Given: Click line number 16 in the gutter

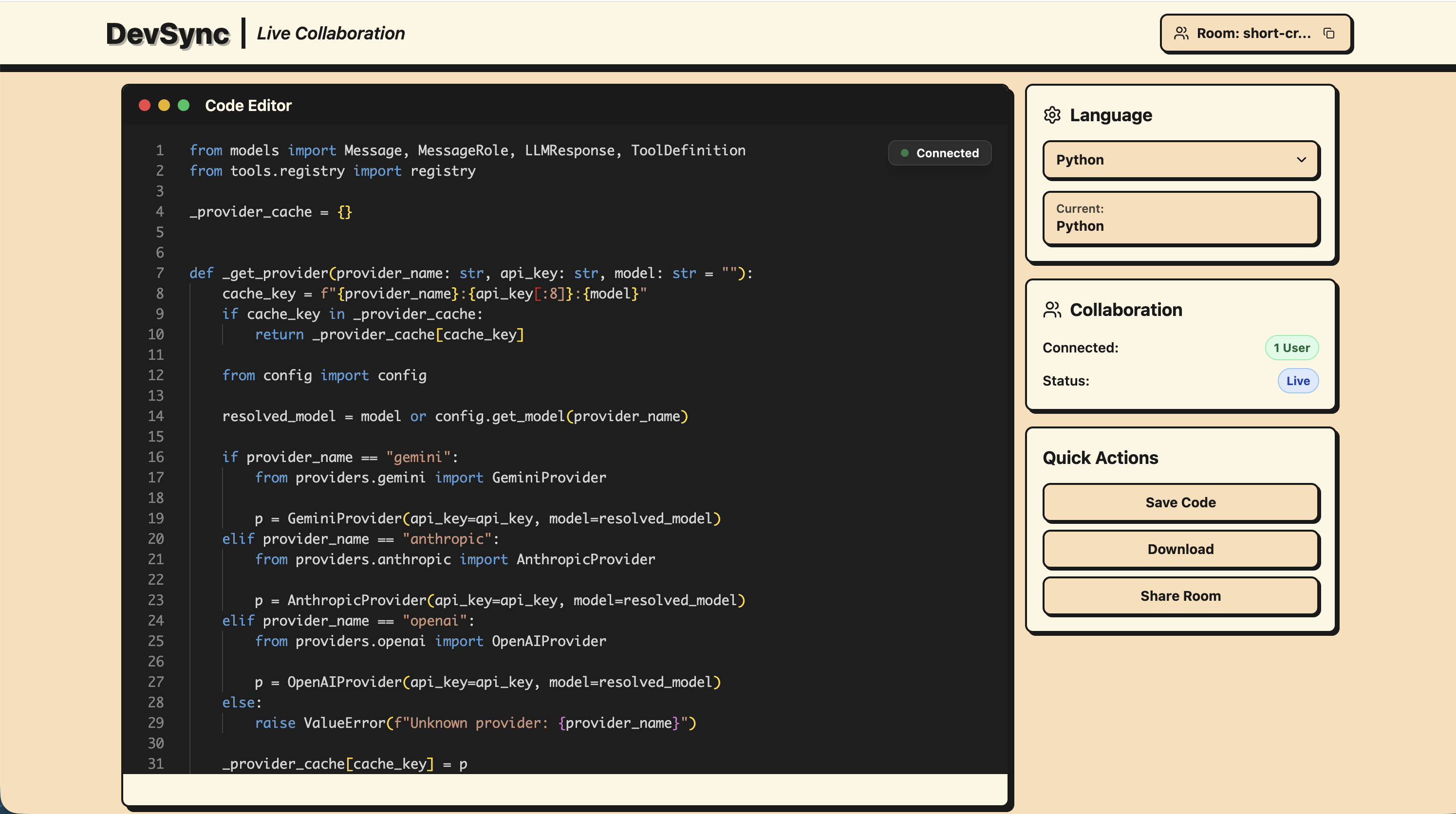Looking at the screenshot, I should (x=156, y=457).
